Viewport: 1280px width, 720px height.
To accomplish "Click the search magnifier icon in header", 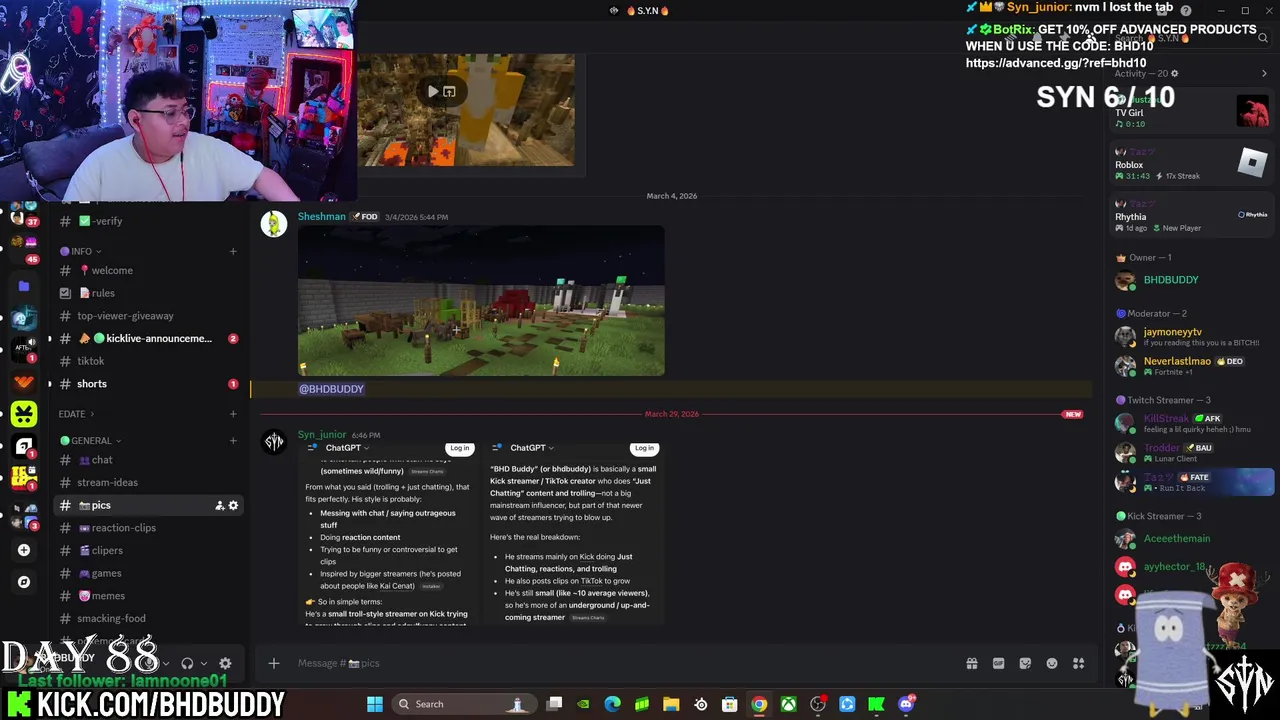I will pos(1263,38).
